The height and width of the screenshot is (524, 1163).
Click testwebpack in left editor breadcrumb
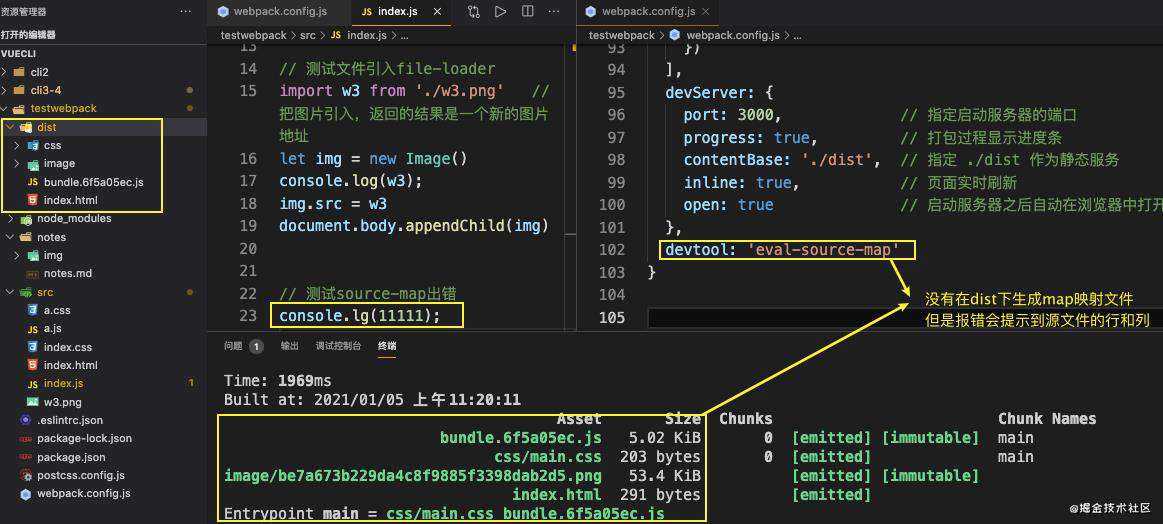click(254, 35)
